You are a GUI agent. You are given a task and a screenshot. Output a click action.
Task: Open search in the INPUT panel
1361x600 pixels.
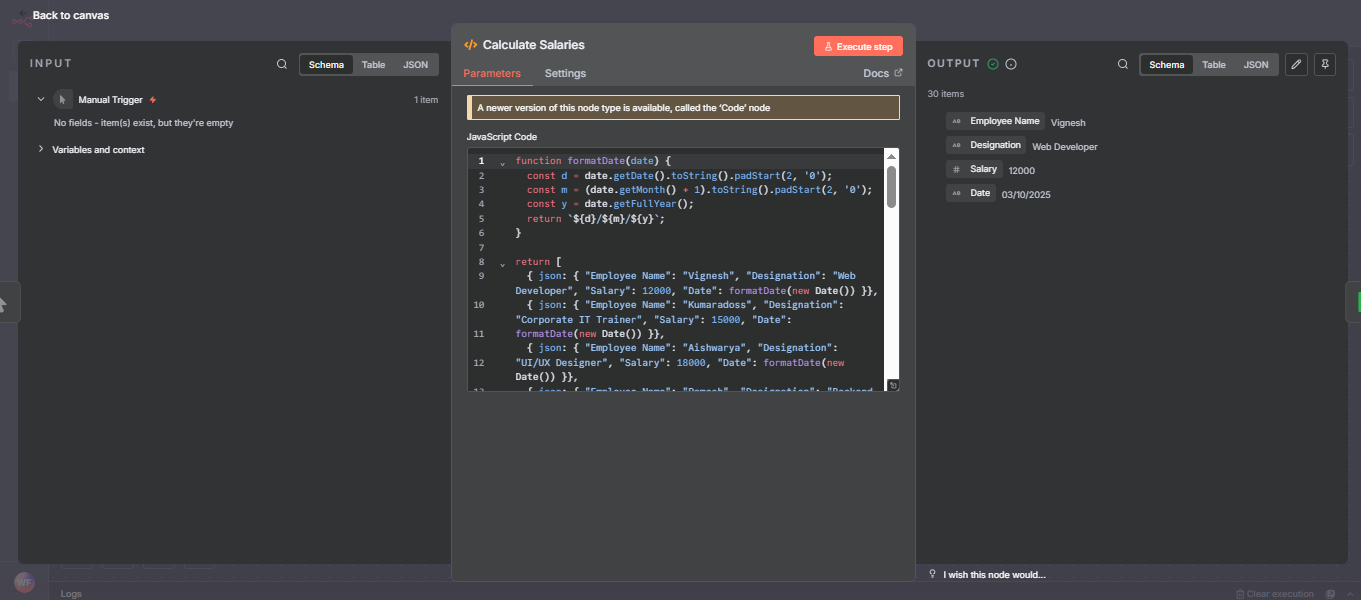pos(281,63)
